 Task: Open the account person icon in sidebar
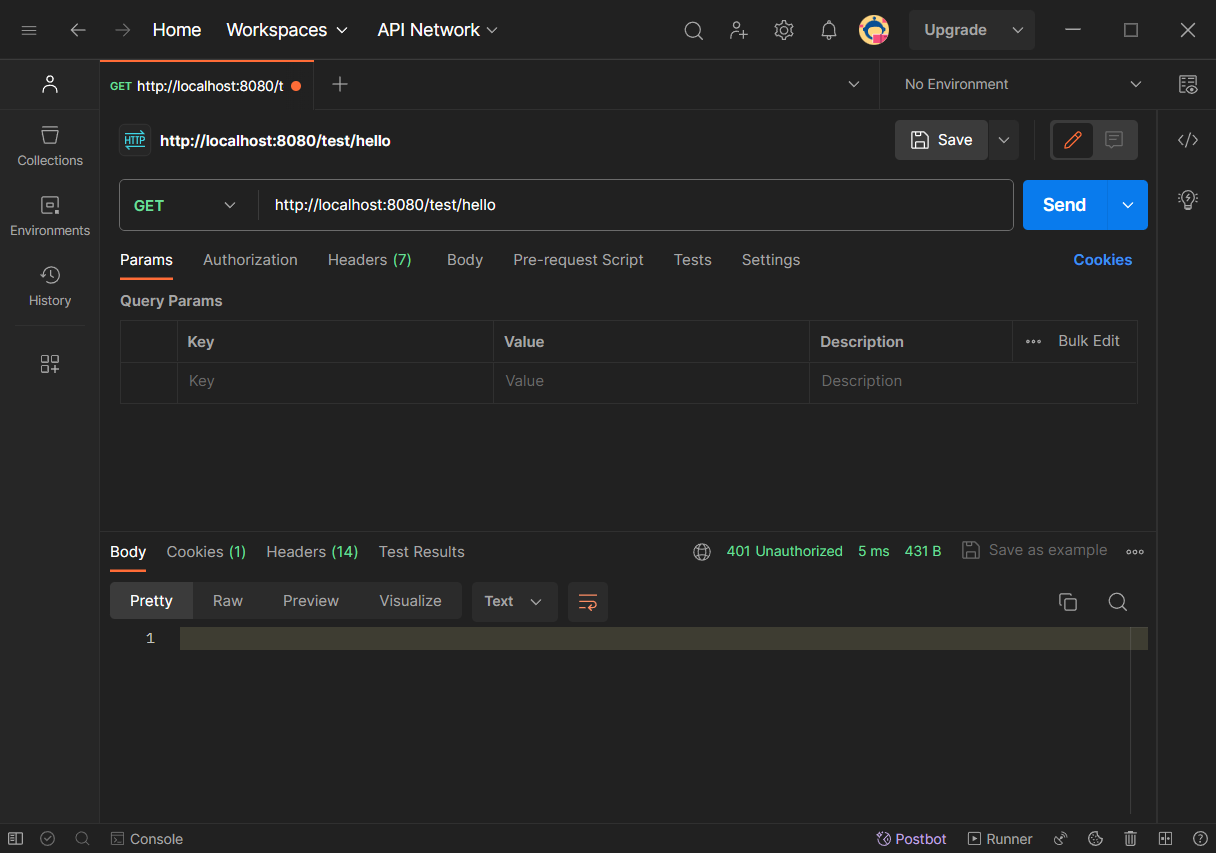tap(50, 84)
